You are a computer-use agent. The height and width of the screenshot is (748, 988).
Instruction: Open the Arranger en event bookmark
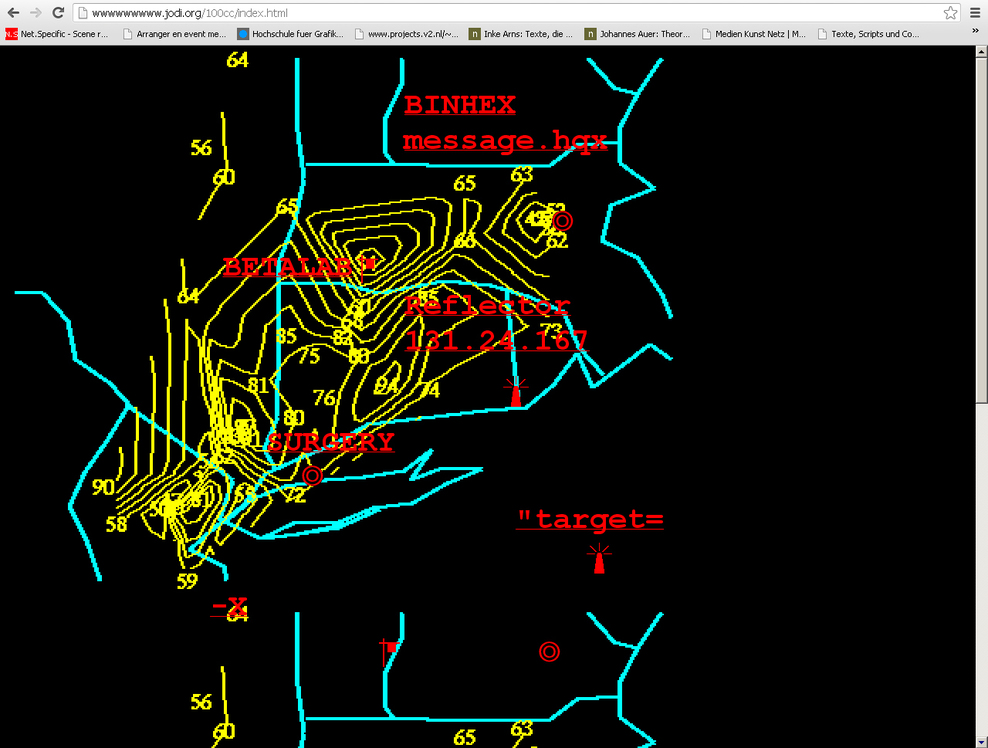click(x=175, y=34)
